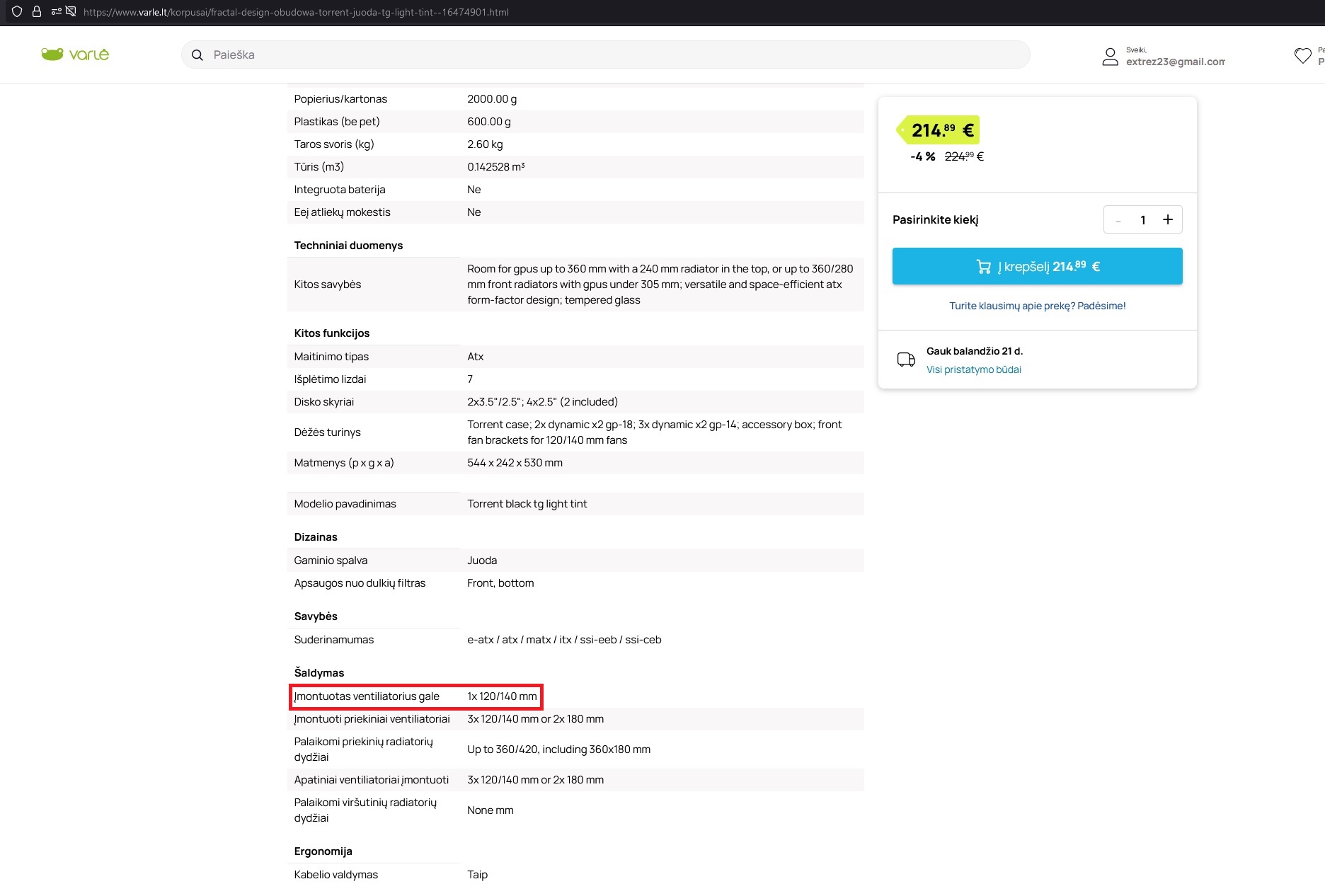Open 'Visi pristatymo būdai' link
This screenshot has width=1325, height=896.
coord(974,369)
